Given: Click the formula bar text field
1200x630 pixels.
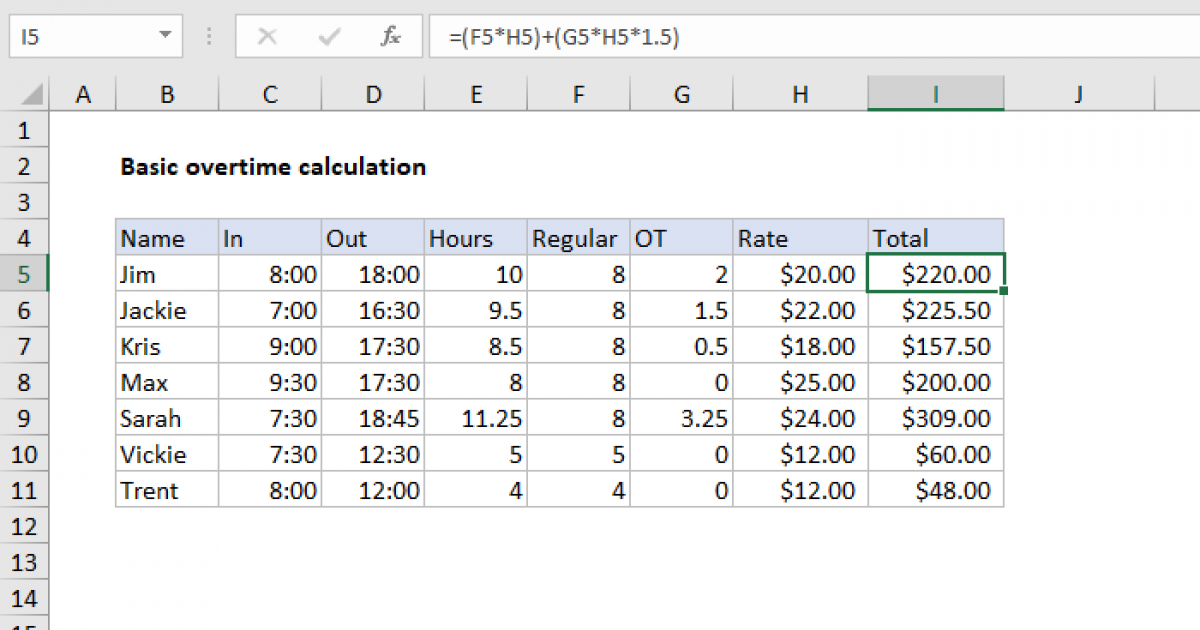Looking at the screenshot, I should tap(800, 37).
